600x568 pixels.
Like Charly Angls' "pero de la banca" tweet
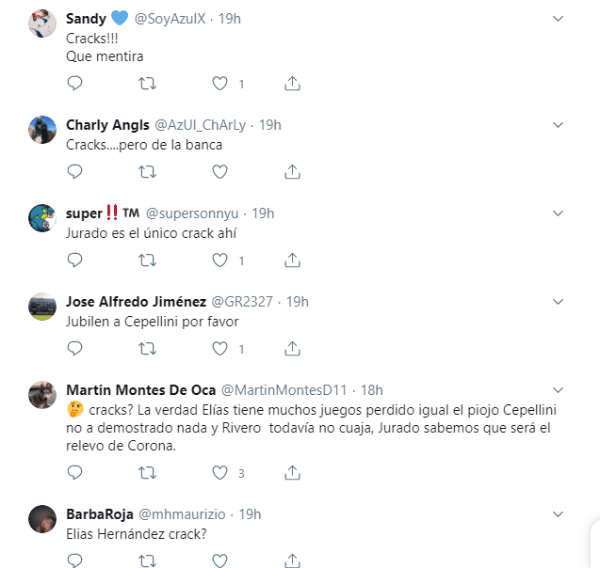(x=220, y=172)
